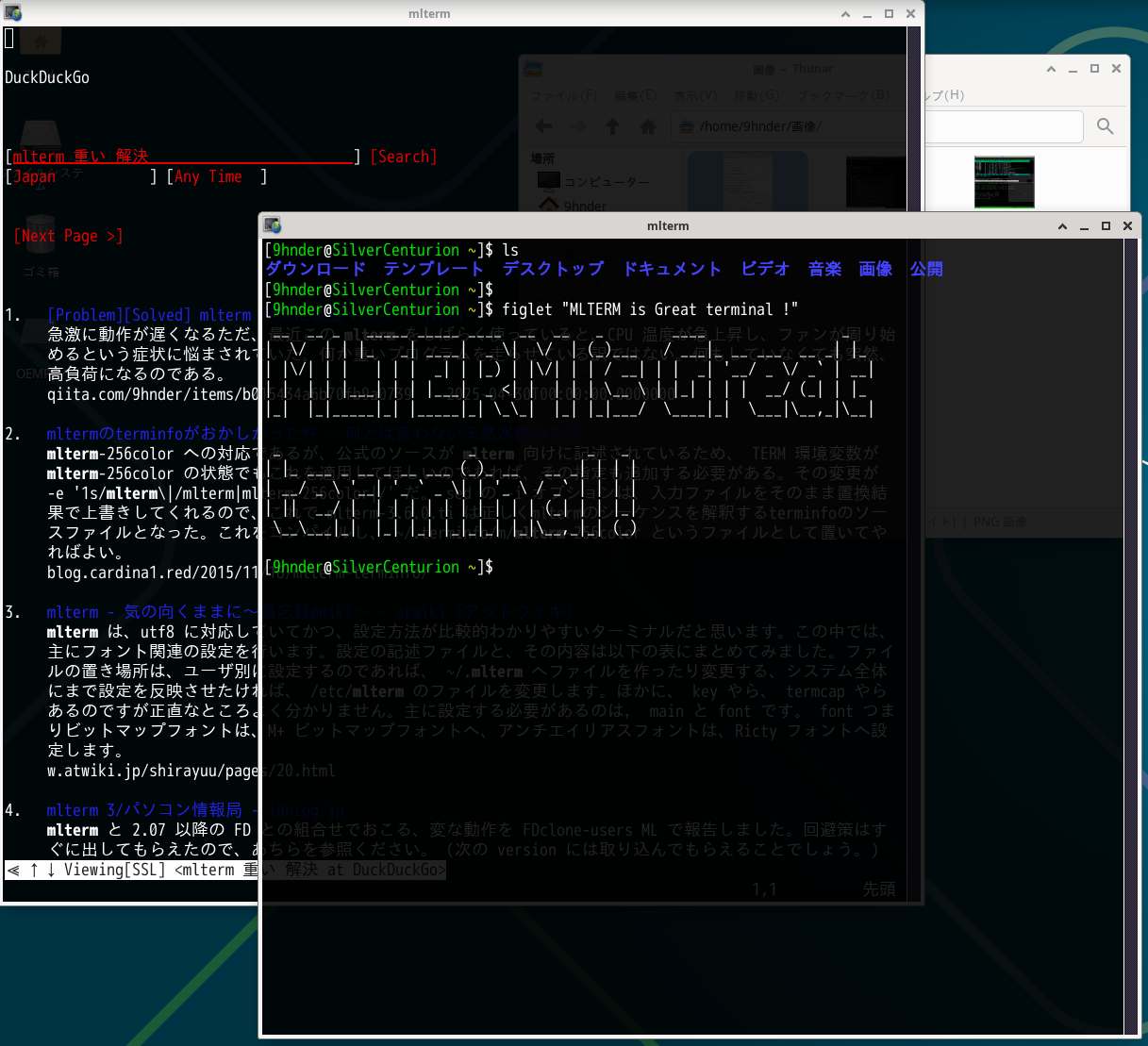The height and width of the screenshot is (1046, 1148).
Task: Open result '[Problem][Solved] mlterm'
Action: 150,315
